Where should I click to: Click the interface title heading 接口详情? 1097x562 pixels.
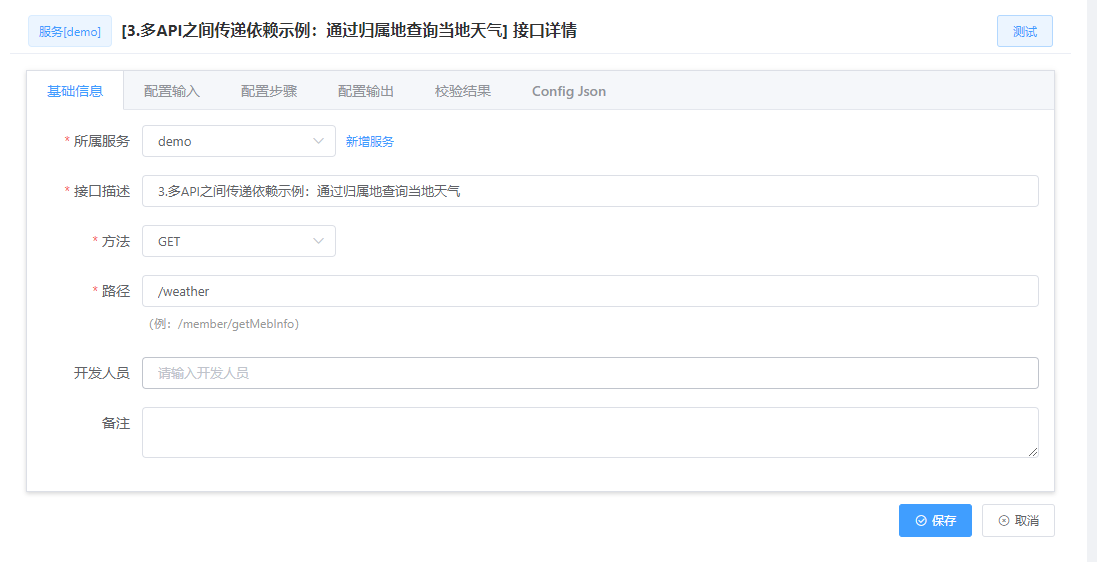tap(349, 31)
